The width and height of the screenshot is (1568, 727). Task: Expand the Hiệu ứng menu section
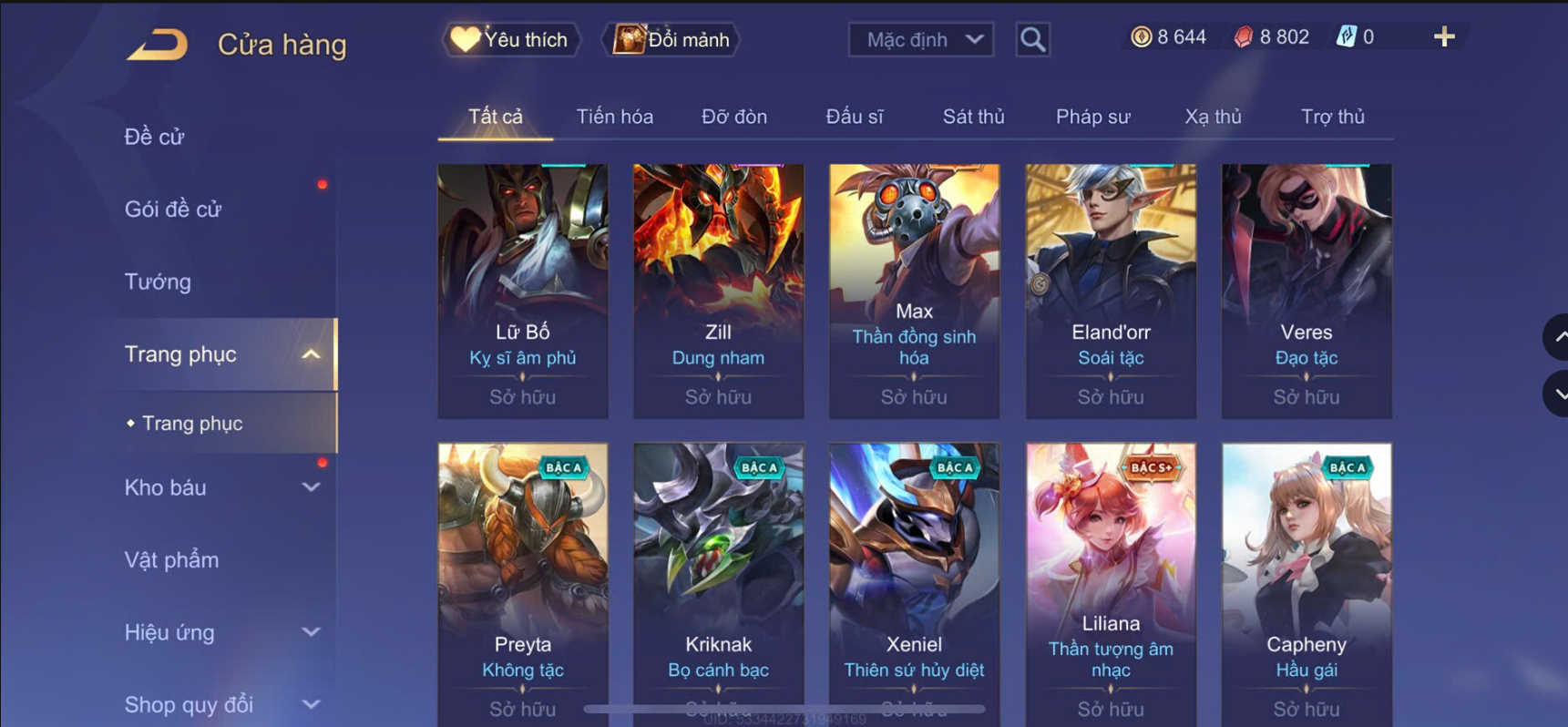pos(222,632)
